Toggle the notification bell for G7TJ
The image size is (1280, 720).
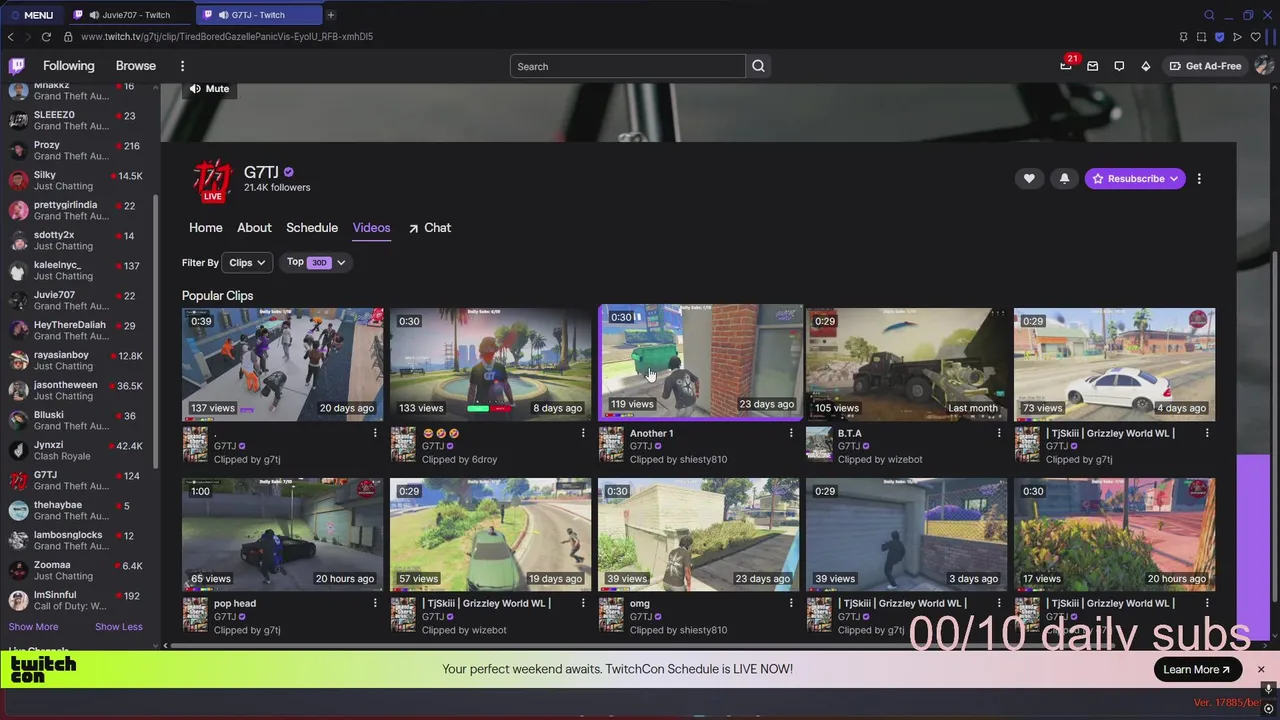[x=1064, y=179]
